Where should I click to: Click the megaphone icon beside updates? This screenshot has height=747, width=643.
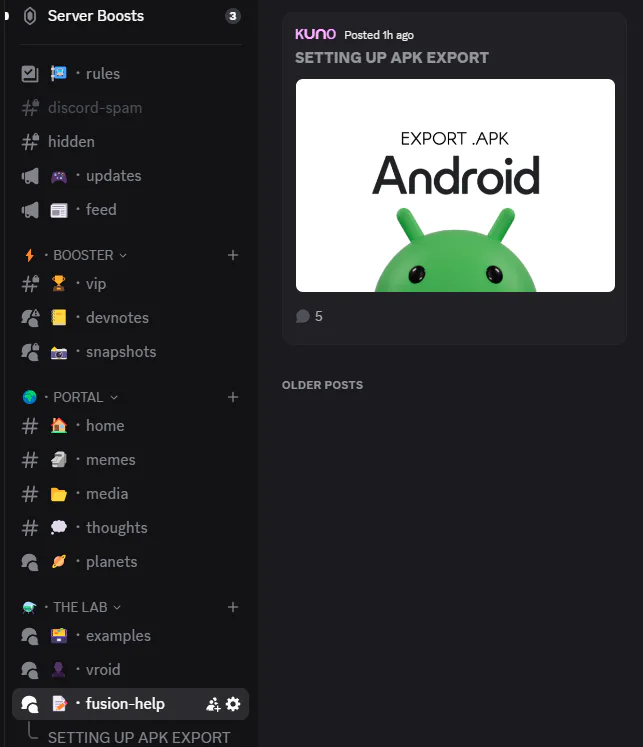[30, 176]
